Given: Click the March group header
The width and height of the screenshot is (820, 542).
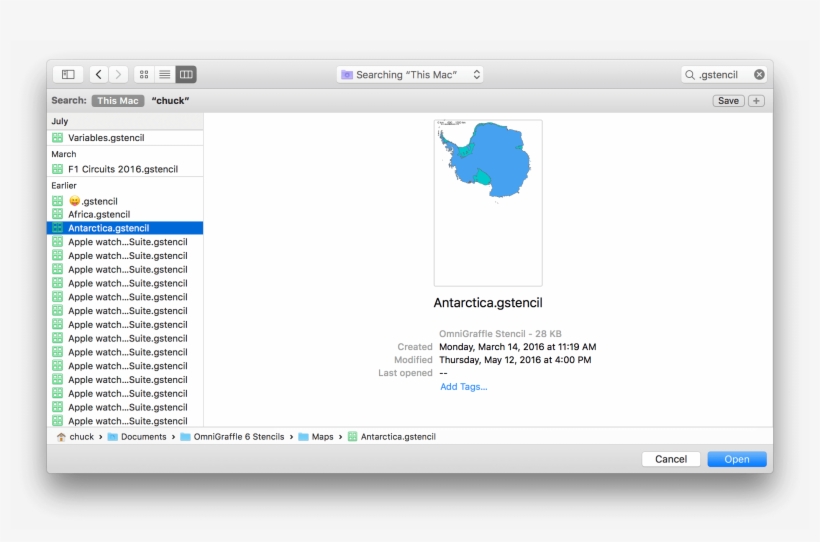Looking at the screenshot, I should [125, 154].
